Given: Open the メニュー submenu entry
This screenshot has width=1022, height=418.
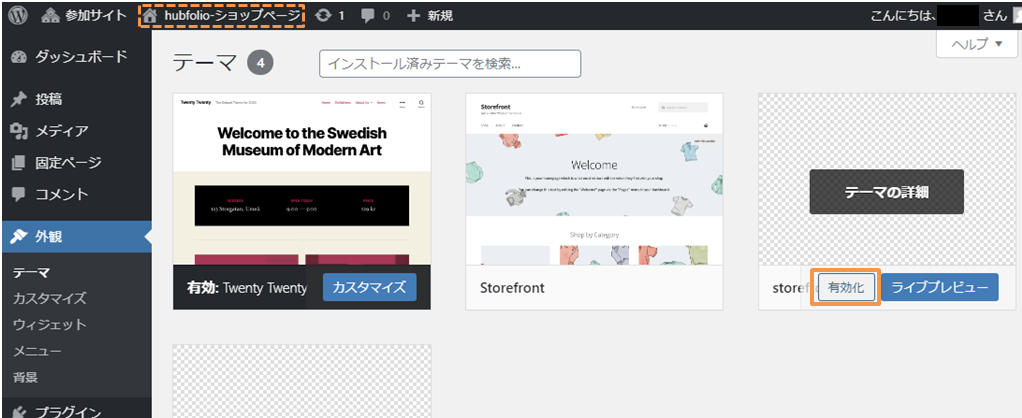Looking at the screenshot, I should coord(37,351).
